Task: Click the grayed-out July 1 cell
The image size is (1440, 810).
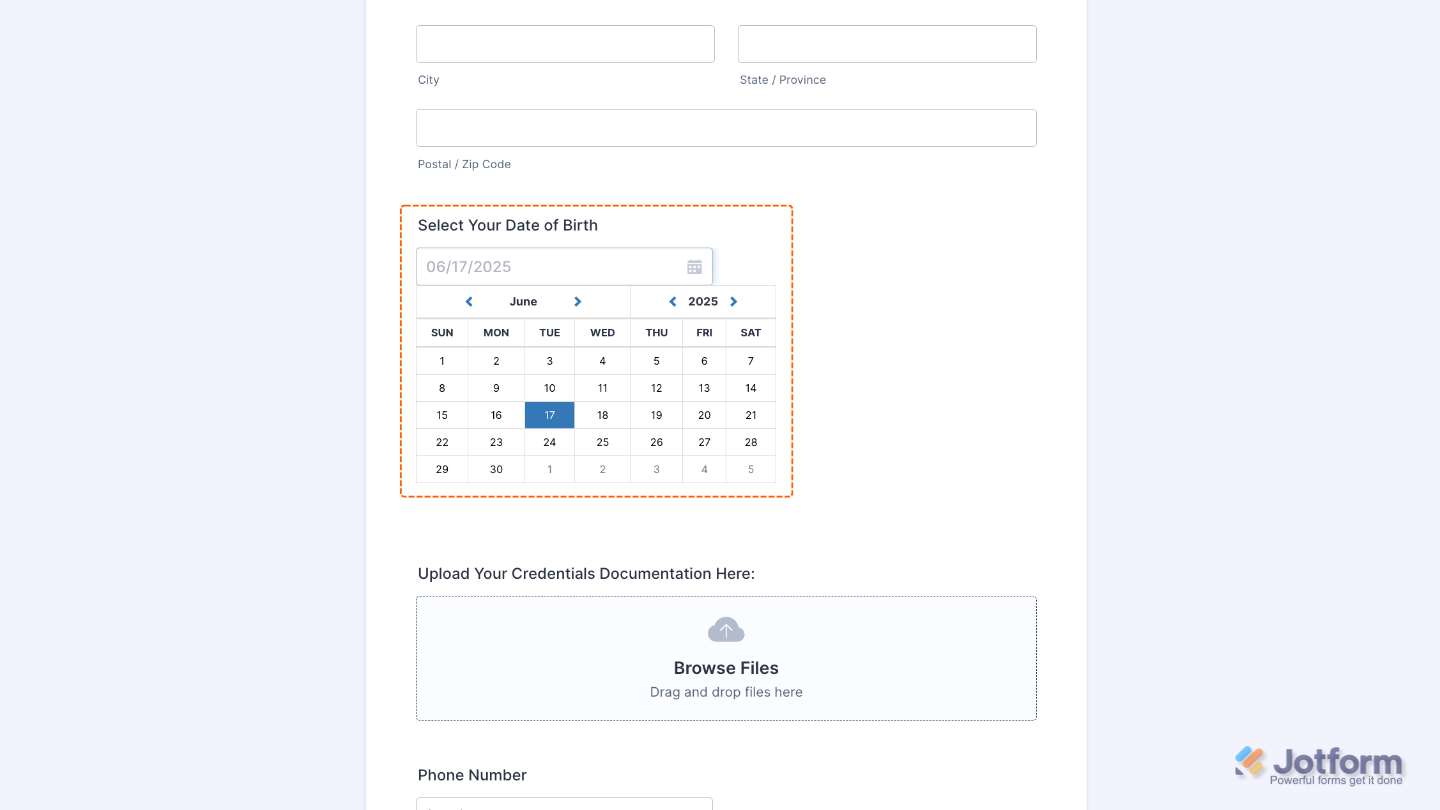Action: coord(549,469)
